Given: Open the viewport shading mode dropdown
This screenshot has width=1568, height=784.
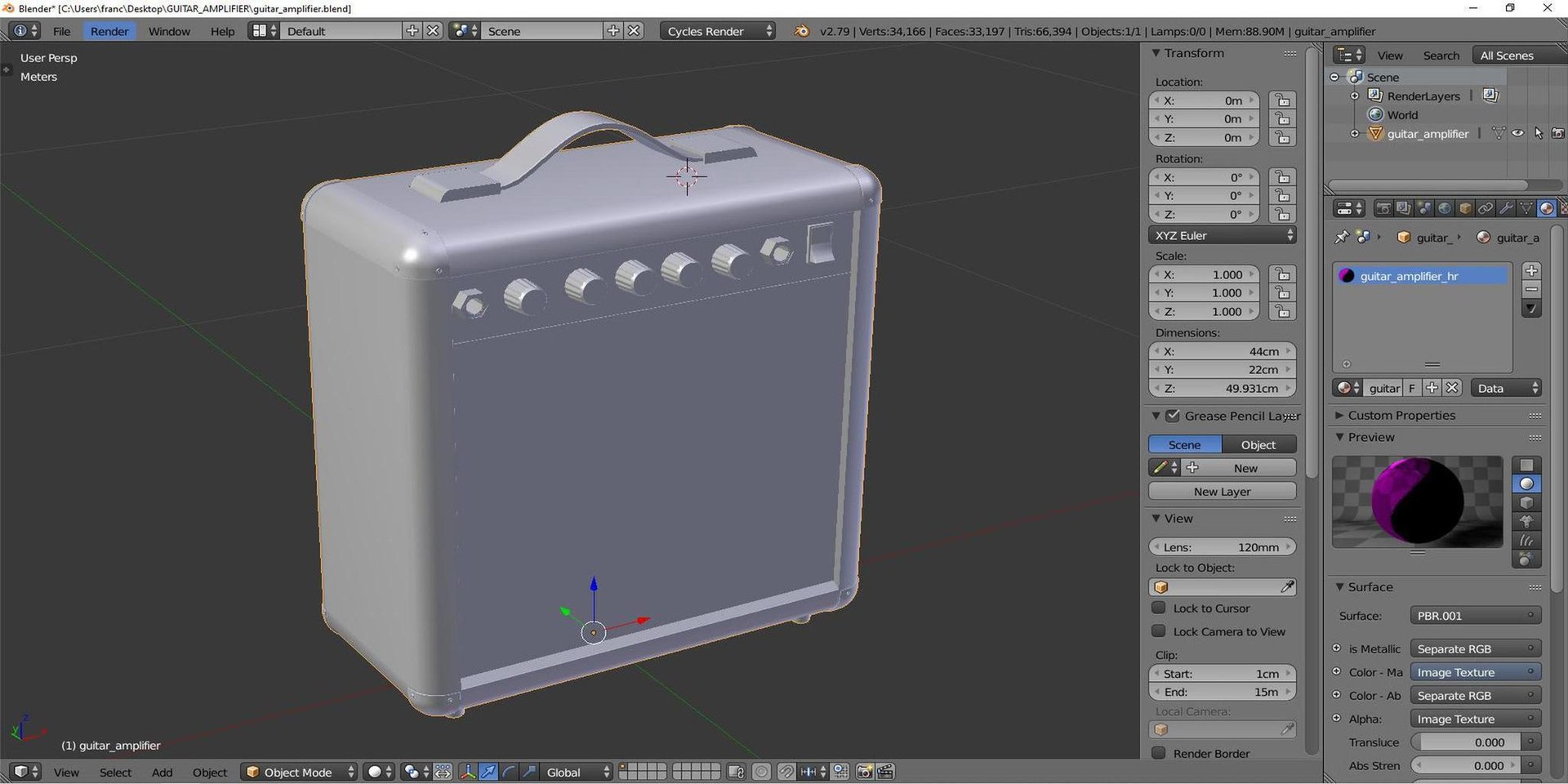Looking at the screenshot, I should (x=379, y=772).
